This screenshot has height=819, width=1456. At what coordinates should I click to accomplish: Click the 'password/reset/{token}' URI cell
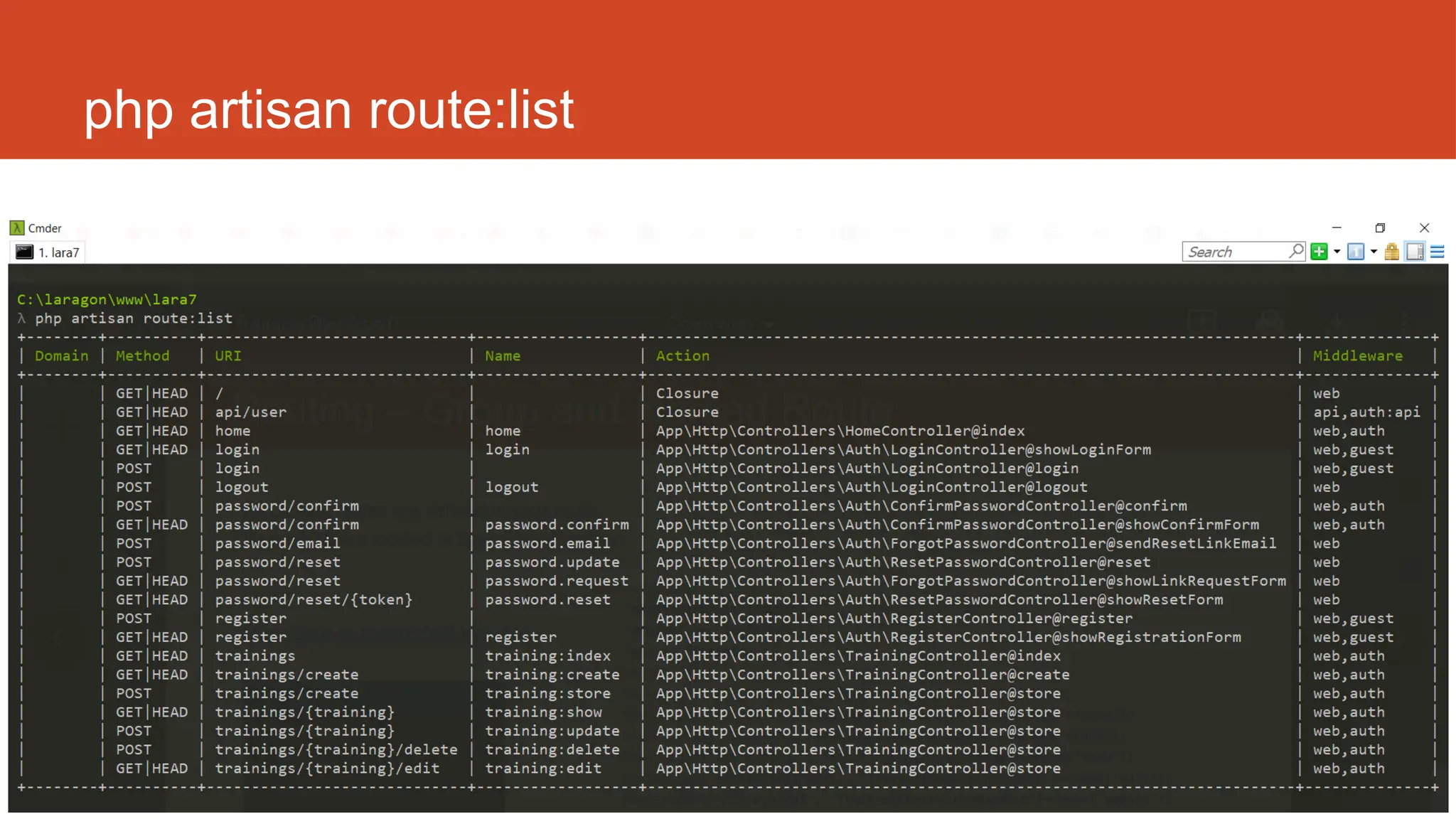click(x=314, y=599)
